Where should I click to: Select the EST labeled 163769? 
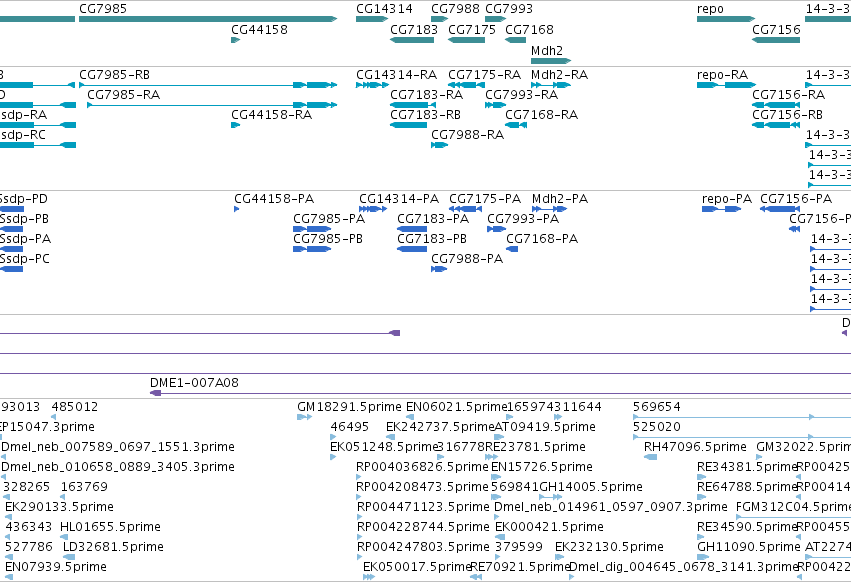tap(84, 487)
